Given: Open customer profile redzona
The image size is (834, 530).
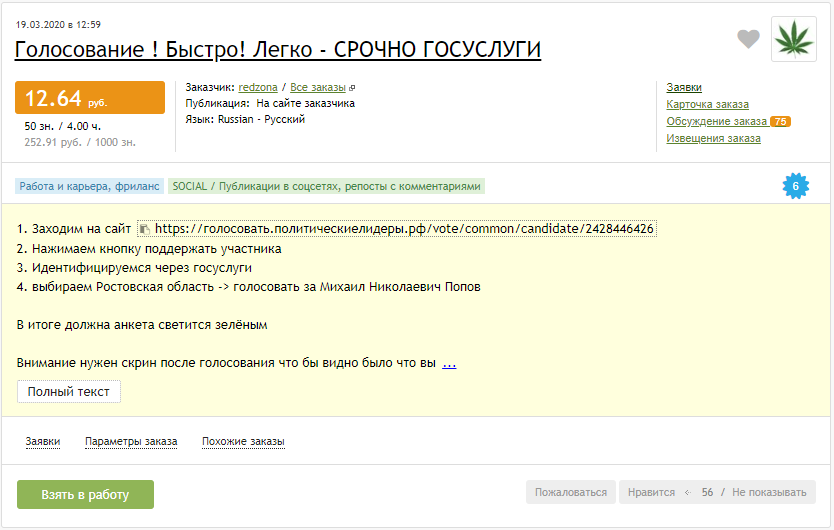Looking at the screenshot, I should pyautogui.click(x=258, y=87).
